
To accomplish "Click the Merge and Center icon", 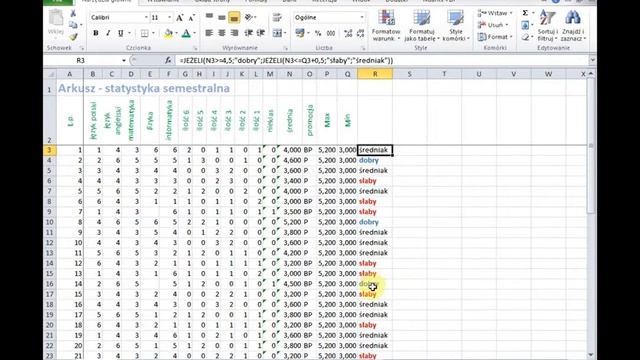I will 276,33.
